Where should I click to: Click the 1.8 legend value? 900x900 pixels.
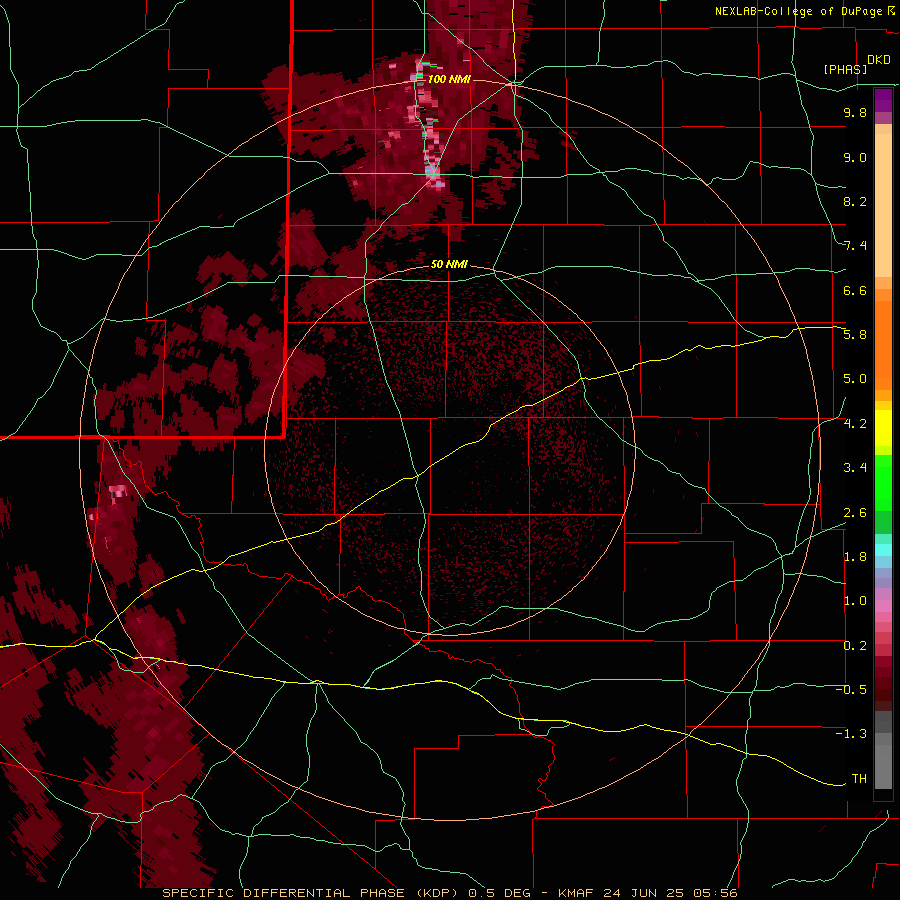click(x=855, y=557)
